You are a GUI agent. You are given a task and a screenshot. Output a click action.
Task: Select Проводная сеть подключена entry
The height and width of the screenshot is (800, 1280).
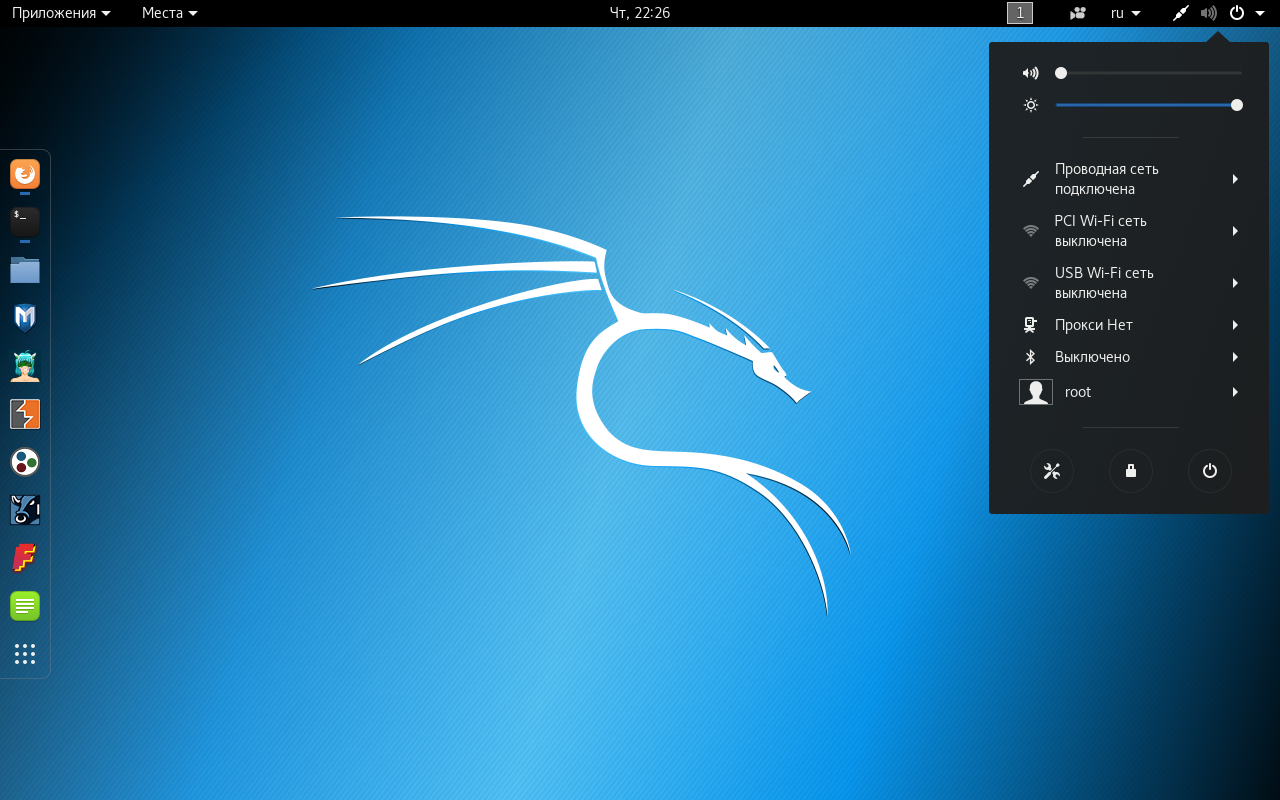pos(1129,179)
